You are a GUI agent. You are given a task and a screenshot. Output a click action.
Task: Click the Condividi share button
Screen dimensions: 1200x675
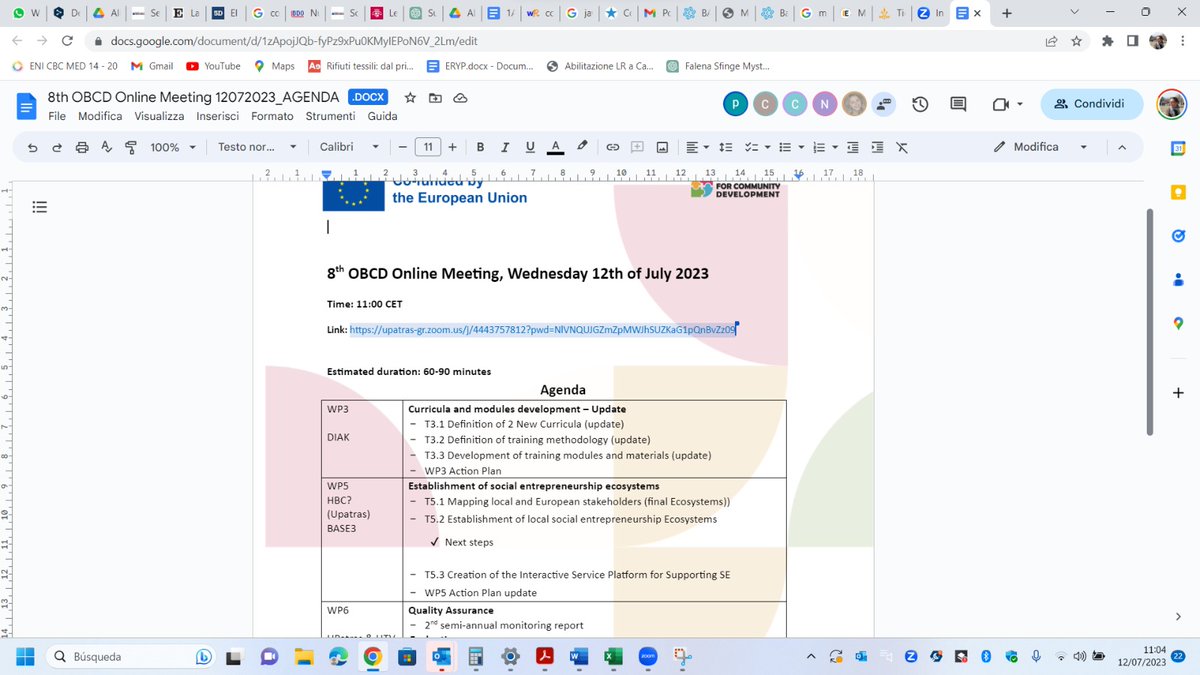click(1091, 104)
